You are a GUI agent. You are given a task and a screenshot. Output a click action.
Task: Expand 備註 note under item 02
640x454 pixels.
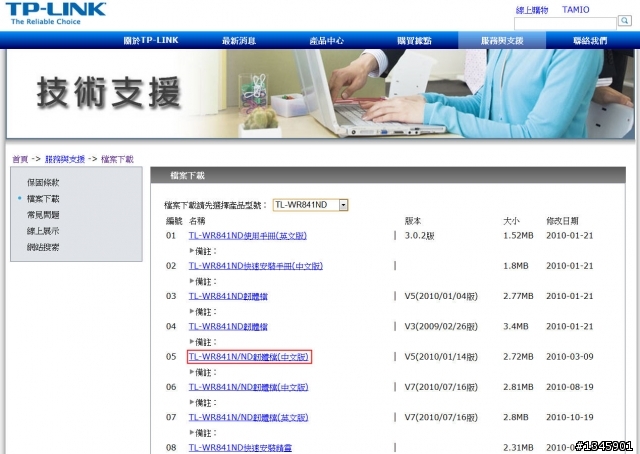click(203, 281)
